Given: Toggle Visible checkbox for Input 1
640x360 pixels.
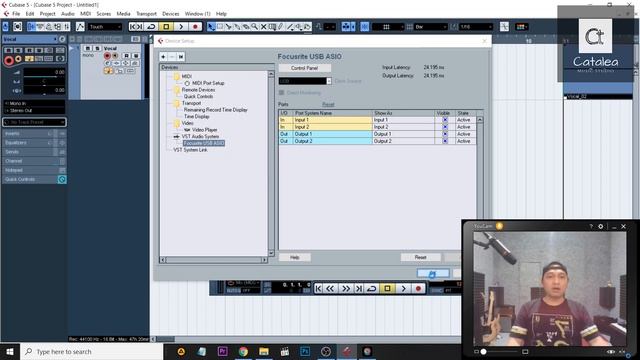Looking at the screenshot, I should tap(445, 120).
